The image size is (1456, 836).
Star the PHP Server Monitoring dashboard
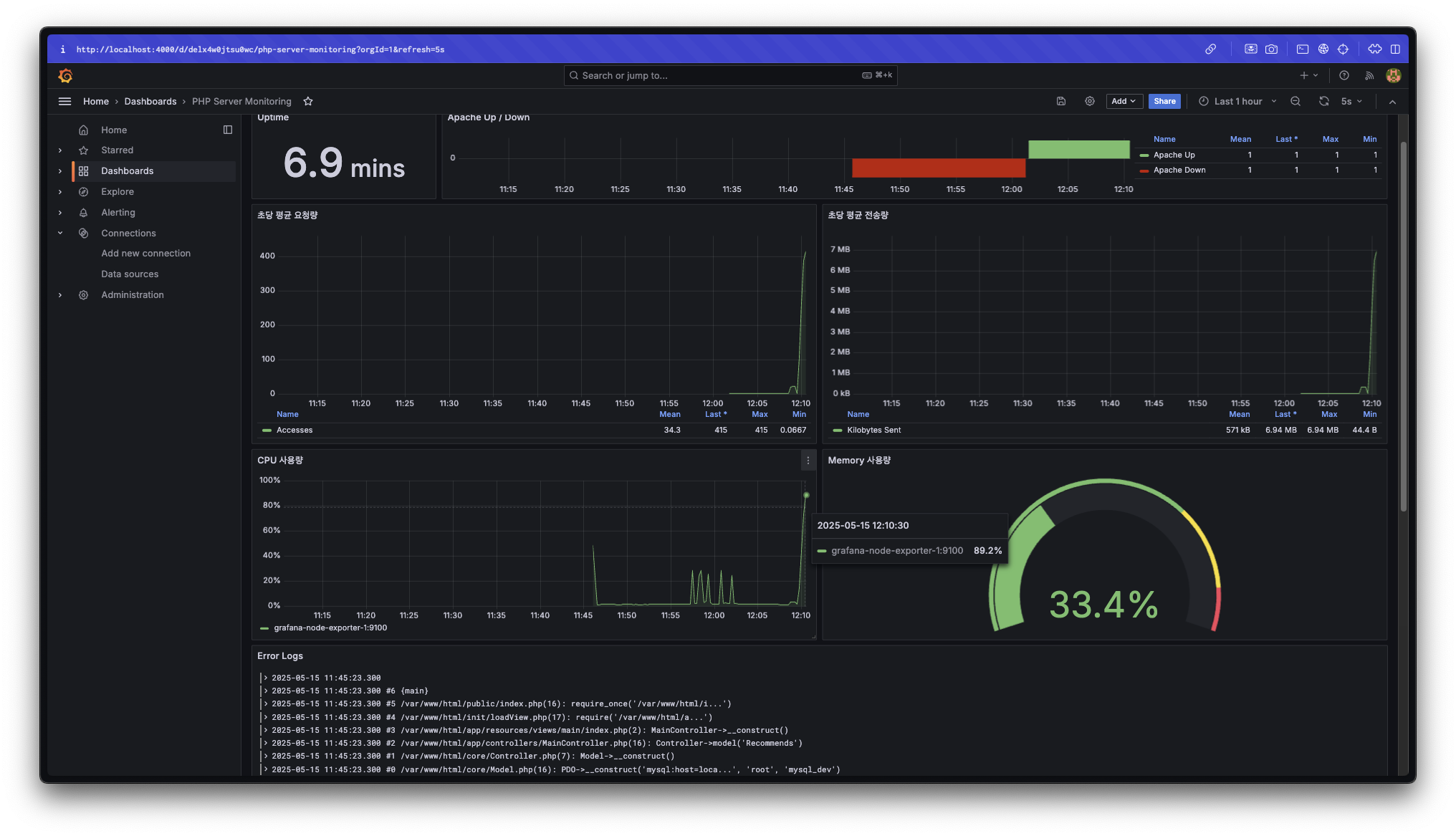(x=308, y=101)
